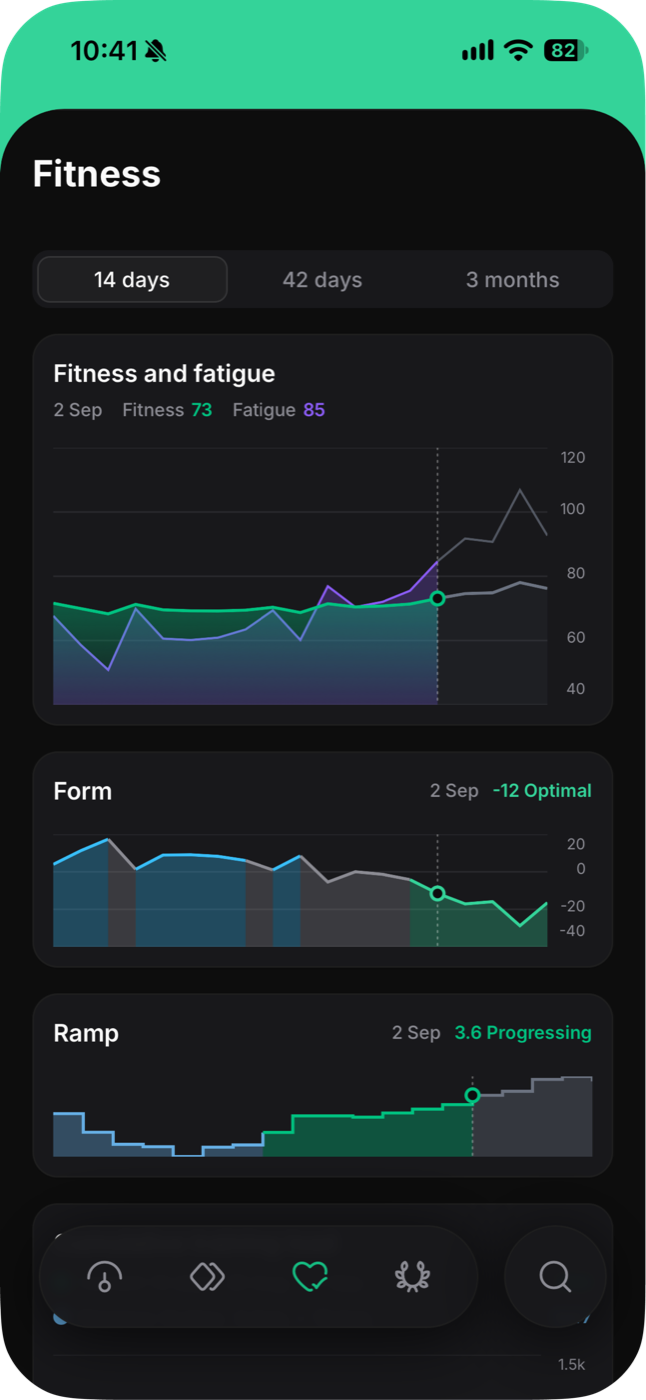Tap the 120 axis label on fitness chart
The image size is (646, 1400).
coord(573,458)
